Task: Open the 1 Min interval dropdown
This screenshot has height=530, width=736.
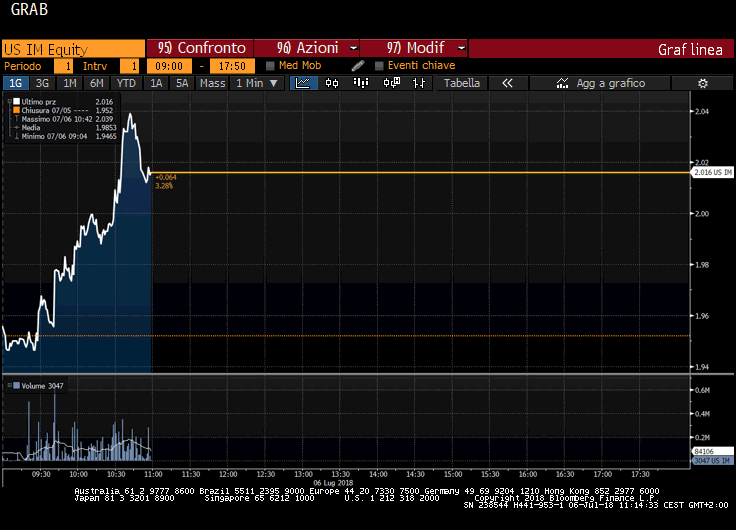Action: [257, 83]
